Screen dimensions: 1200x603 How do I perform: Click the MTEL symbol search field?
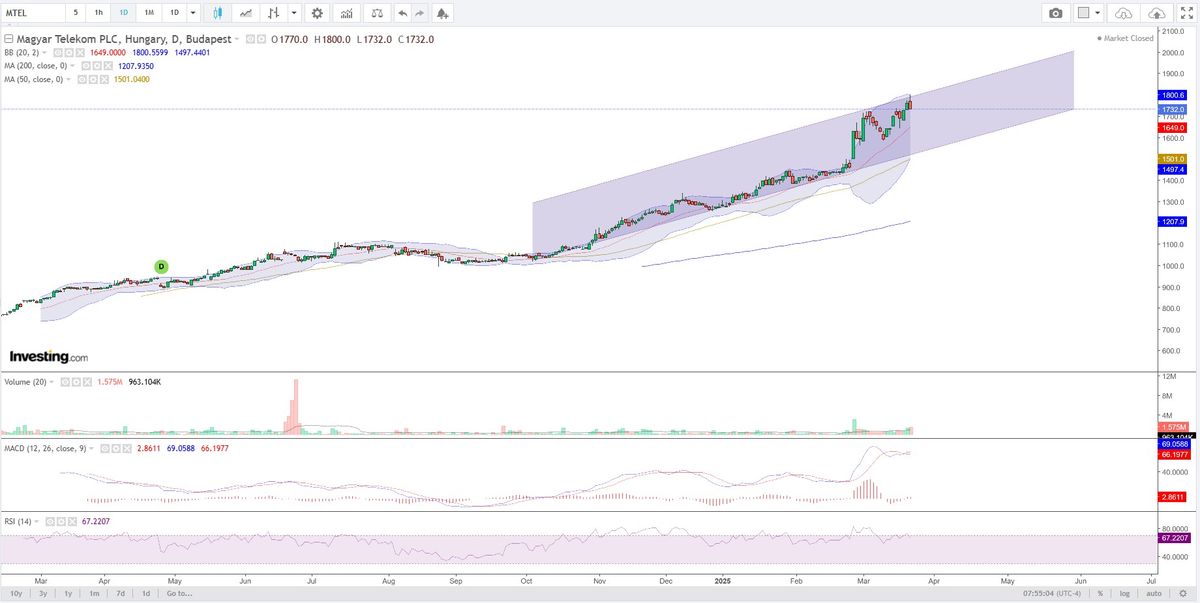coord(32,13)
